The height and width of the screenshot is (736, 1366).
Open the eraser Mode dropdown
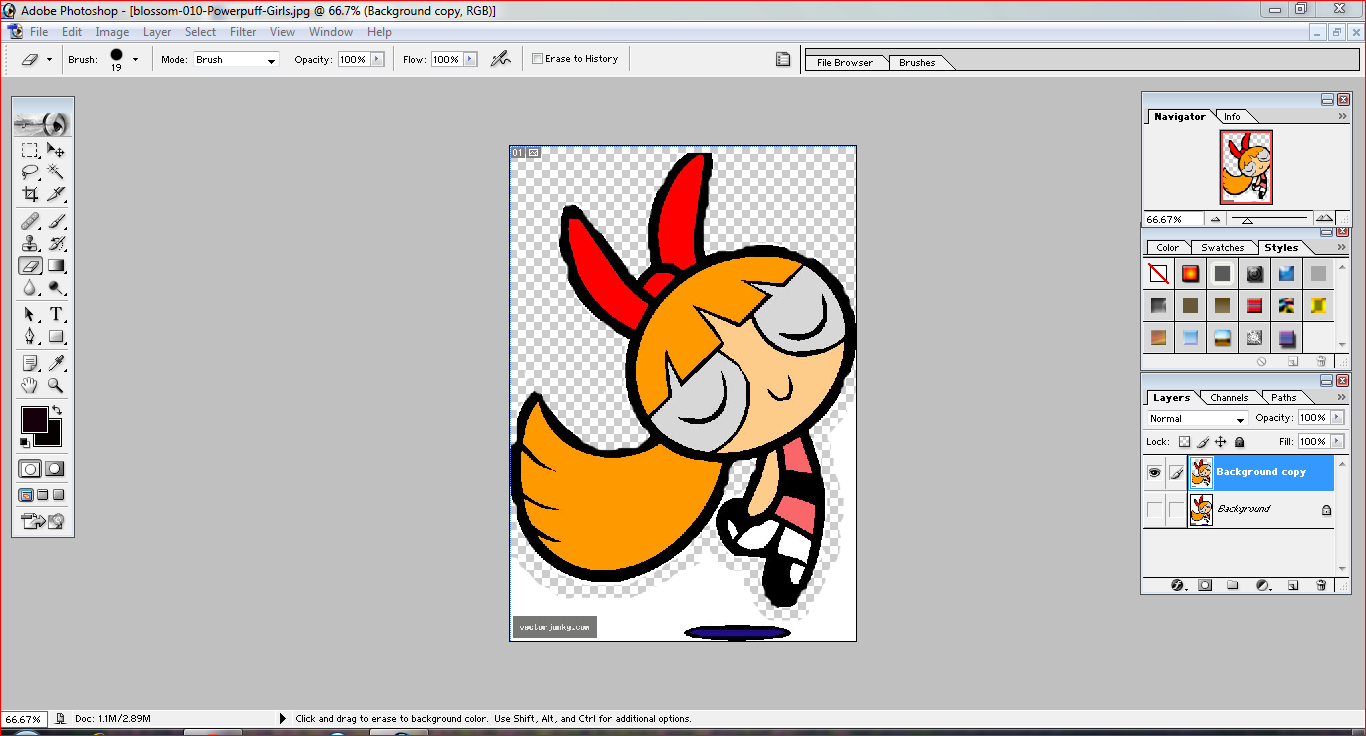point(271,60)
